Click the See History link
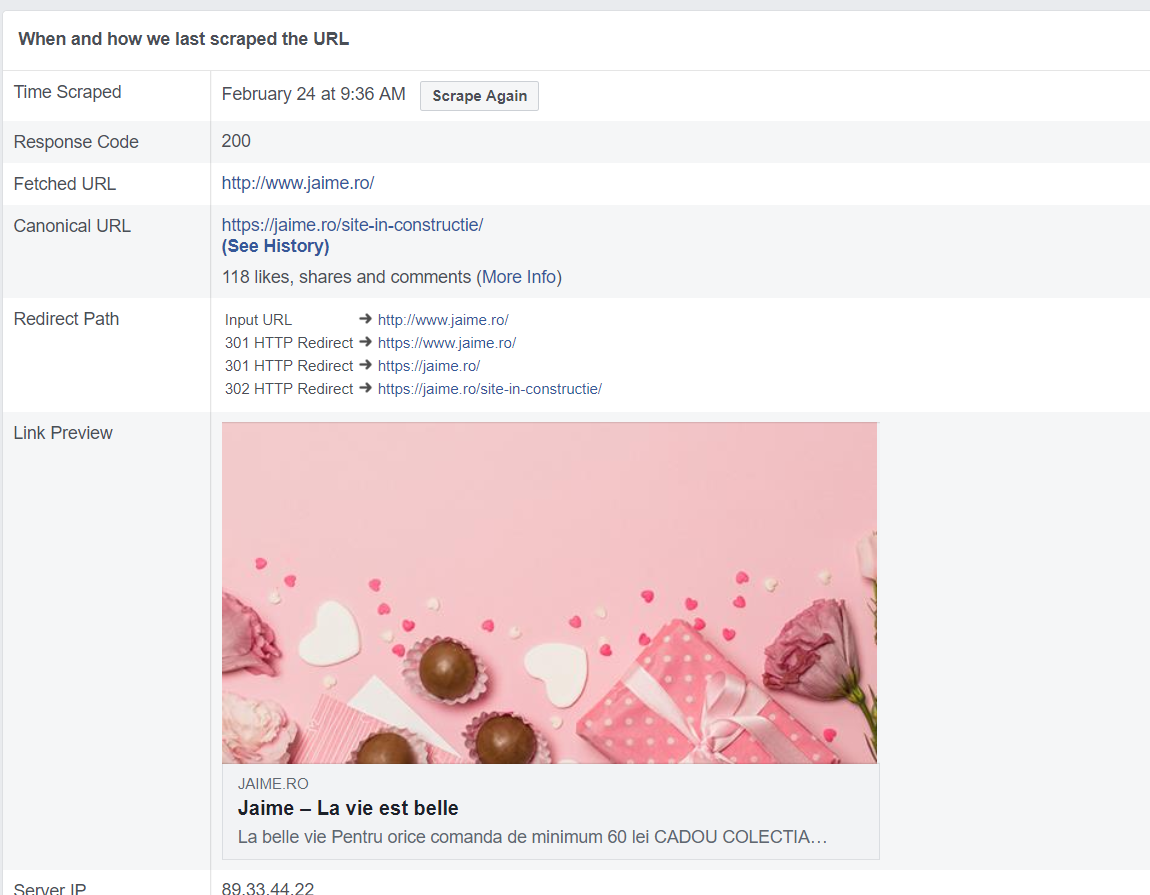 pyautogui.click(x=275, y=246)
